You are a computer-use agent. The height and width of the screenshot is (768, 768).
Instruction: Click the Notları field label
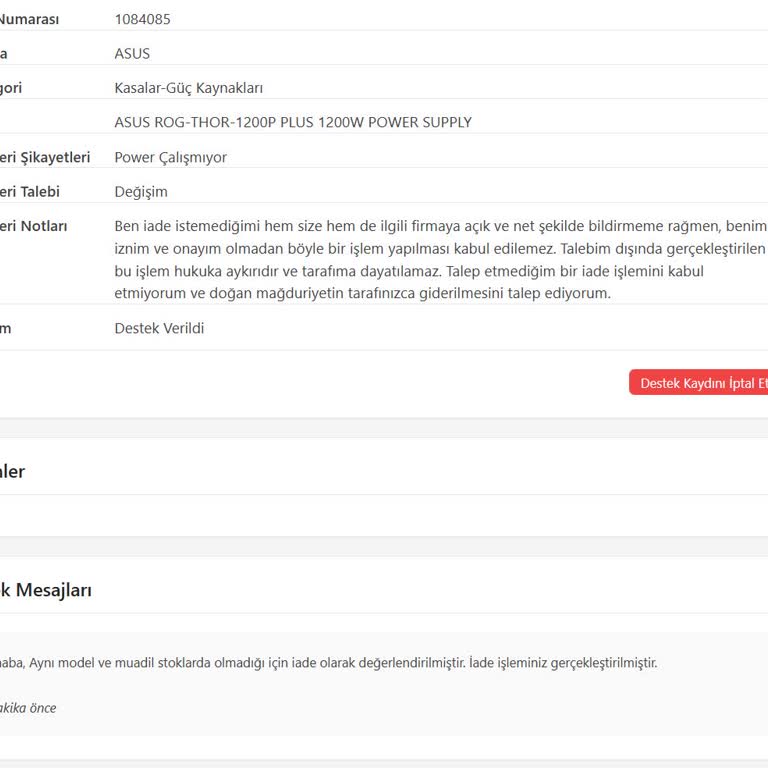33,226
